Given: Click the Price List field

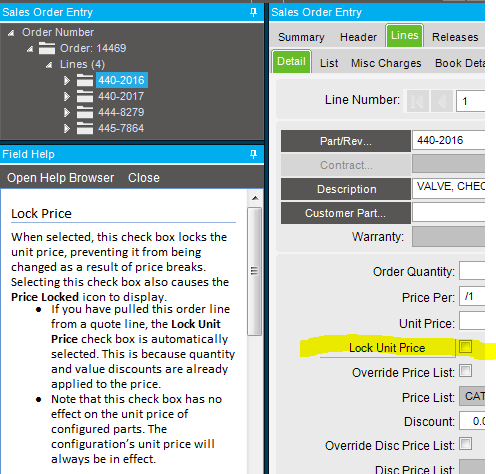Looking at the screenshot, I should point(472,396).
